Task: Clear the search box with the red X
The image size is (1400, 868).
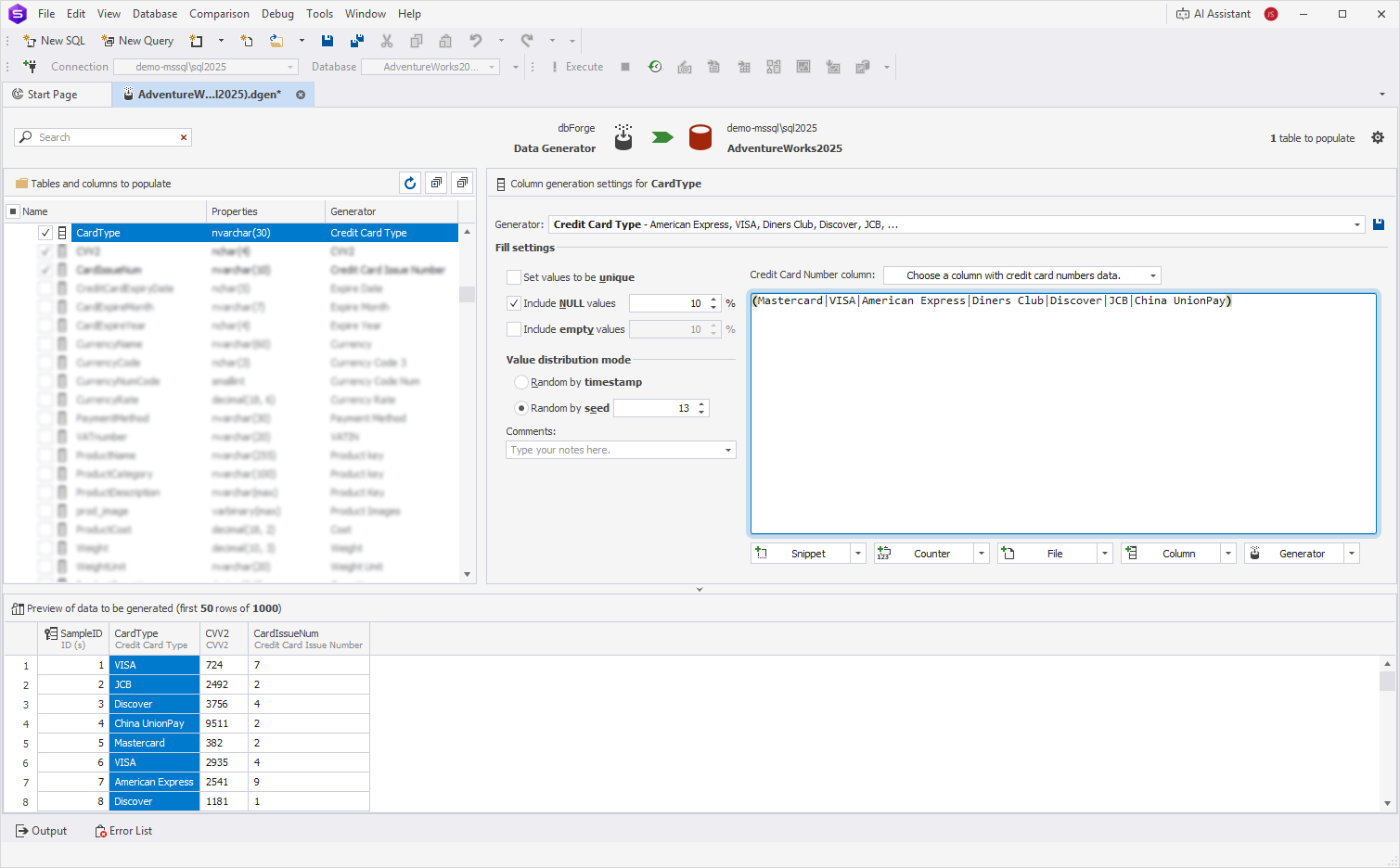Action: tap(184, 137)
